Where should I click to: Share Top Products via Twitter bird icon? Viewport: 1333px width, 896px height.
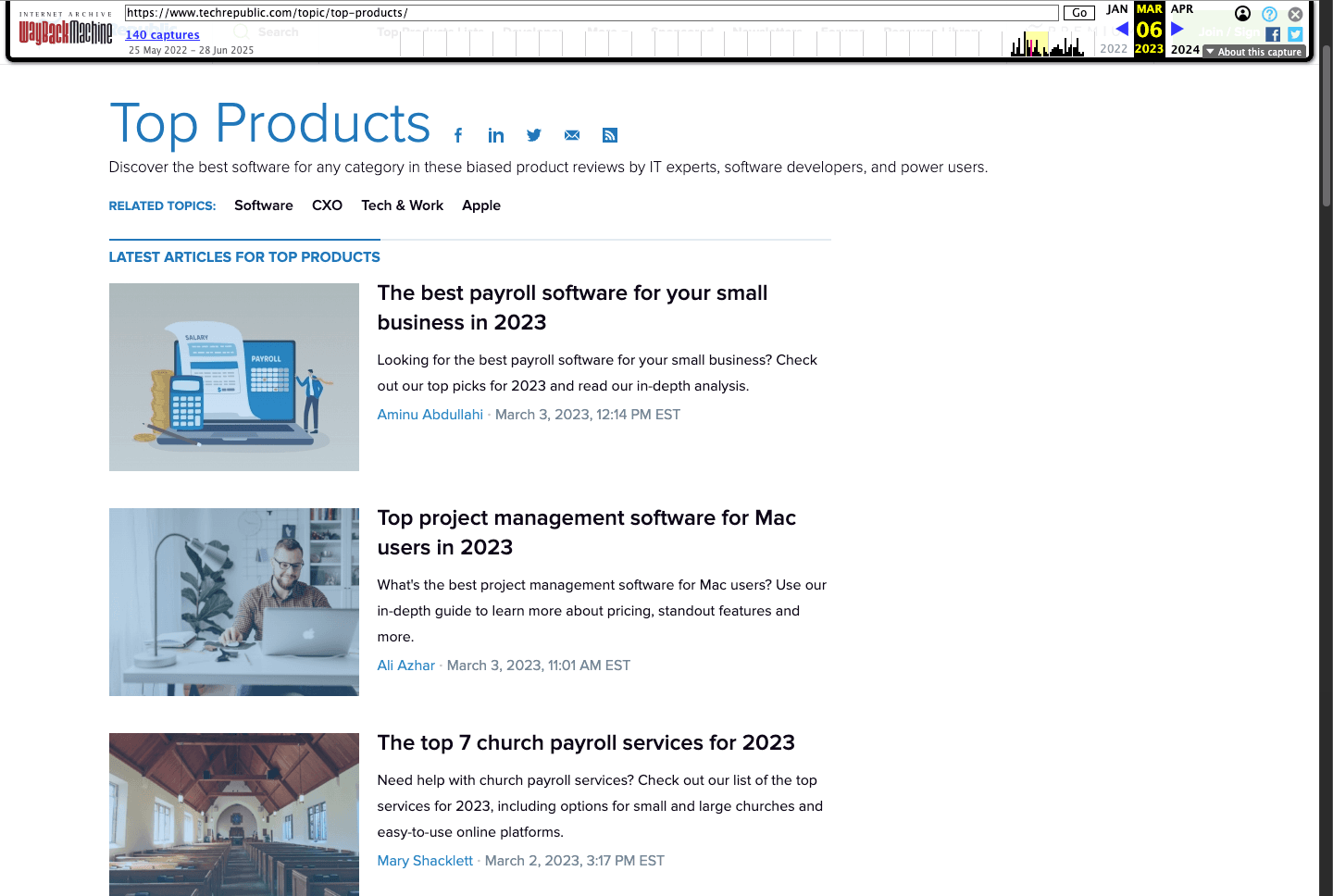coord(534,135)
